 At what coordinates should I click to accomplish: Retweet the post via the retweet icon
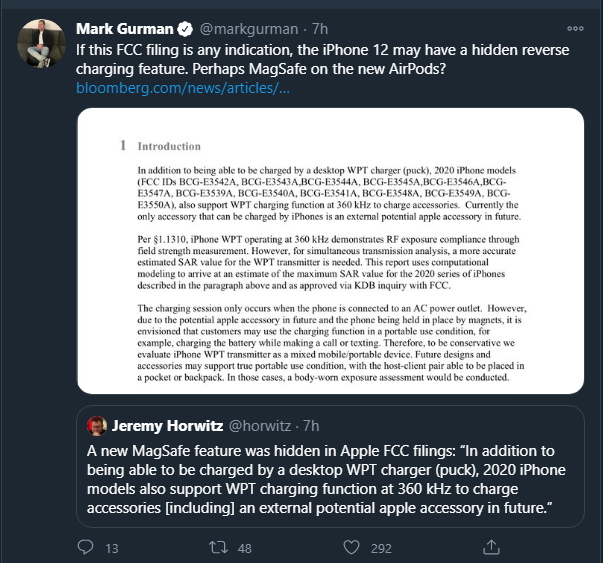218,547
